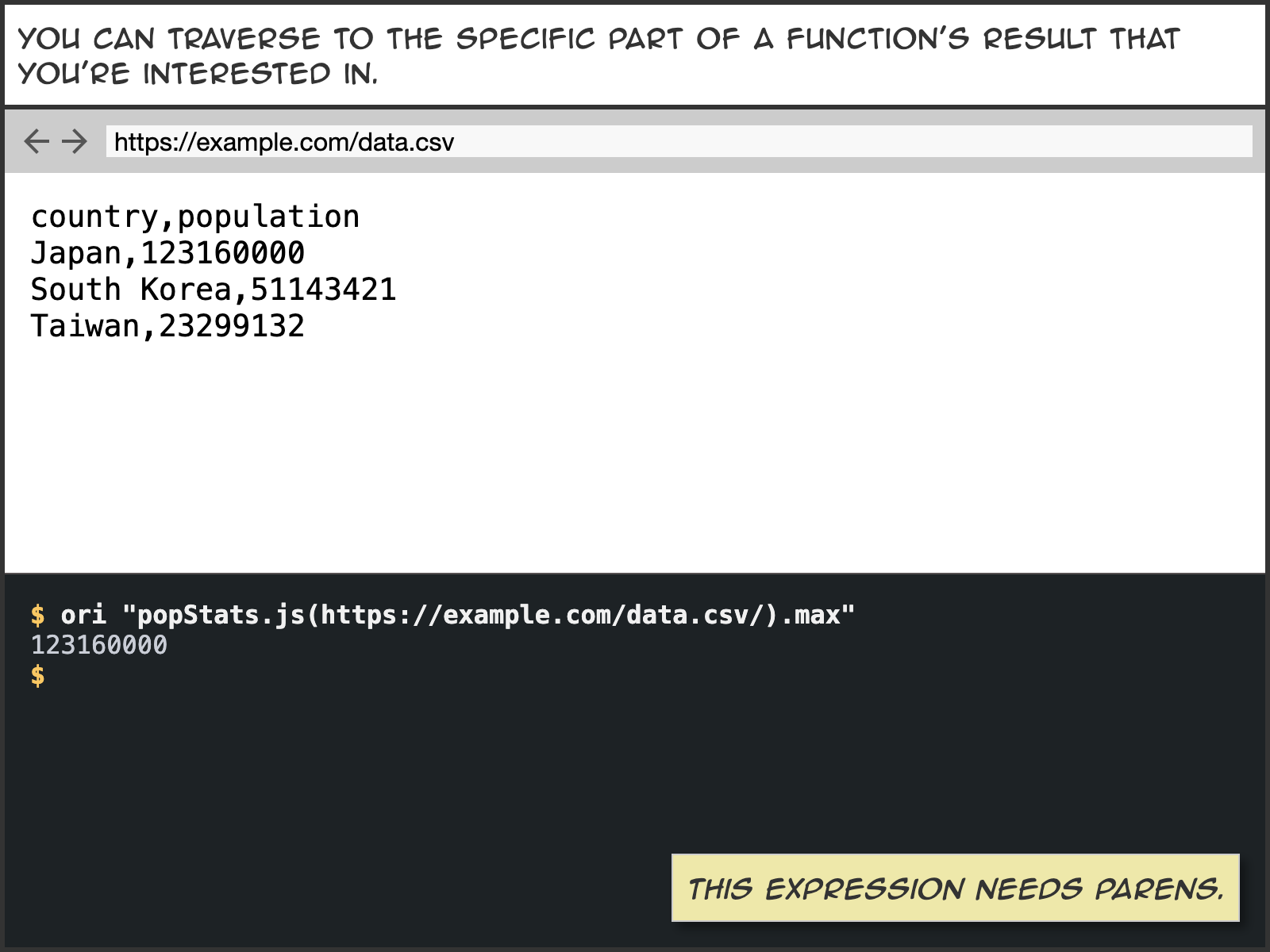1270x952 pixels.
Task: Click the Taiwan,23299132 row
Action: pos(167,326)
